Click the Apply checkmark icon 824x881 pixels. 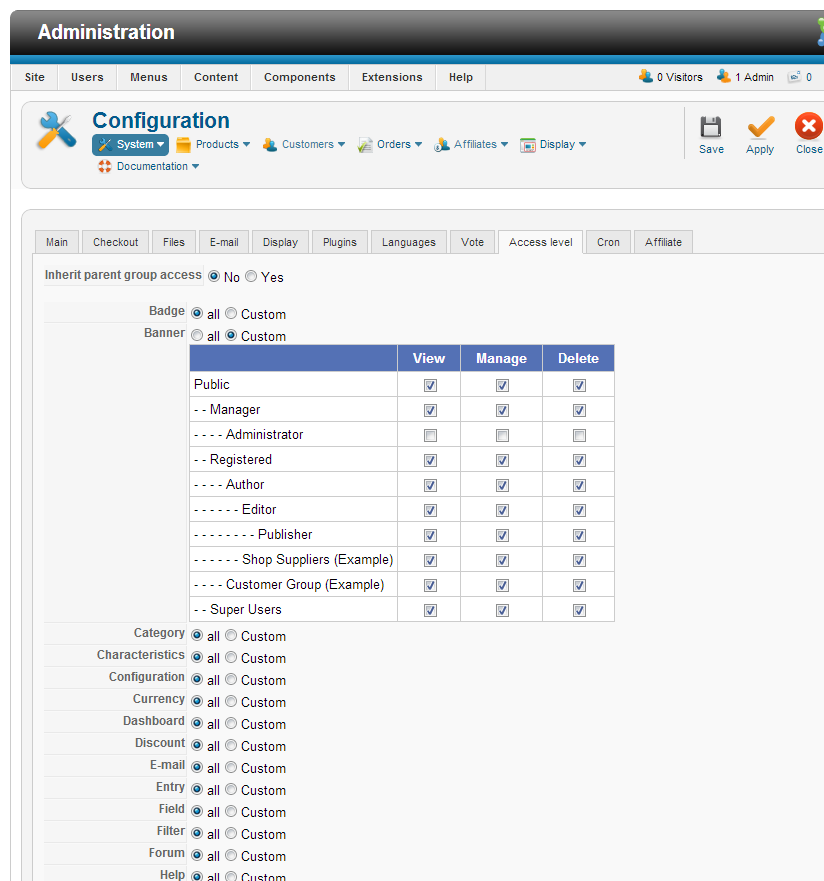pyautogui.click(x=761, y=127)
